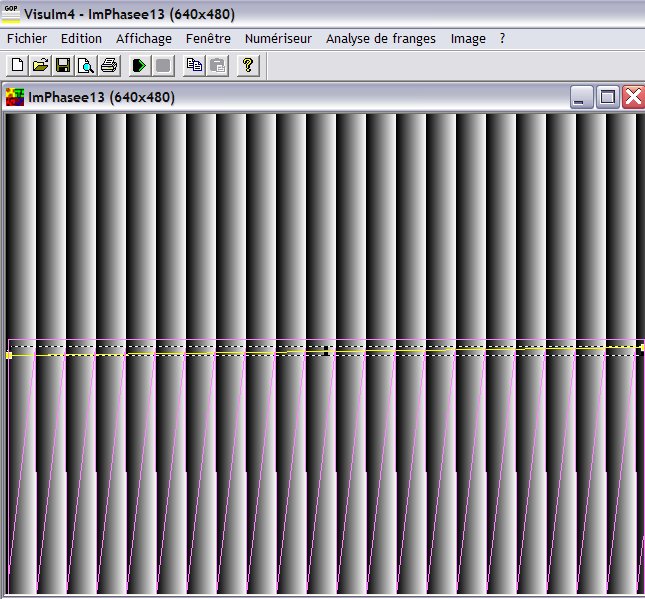Screen dimensions: 645x599
Task: Click the paste toolbar icon
Action: [217, 66]
